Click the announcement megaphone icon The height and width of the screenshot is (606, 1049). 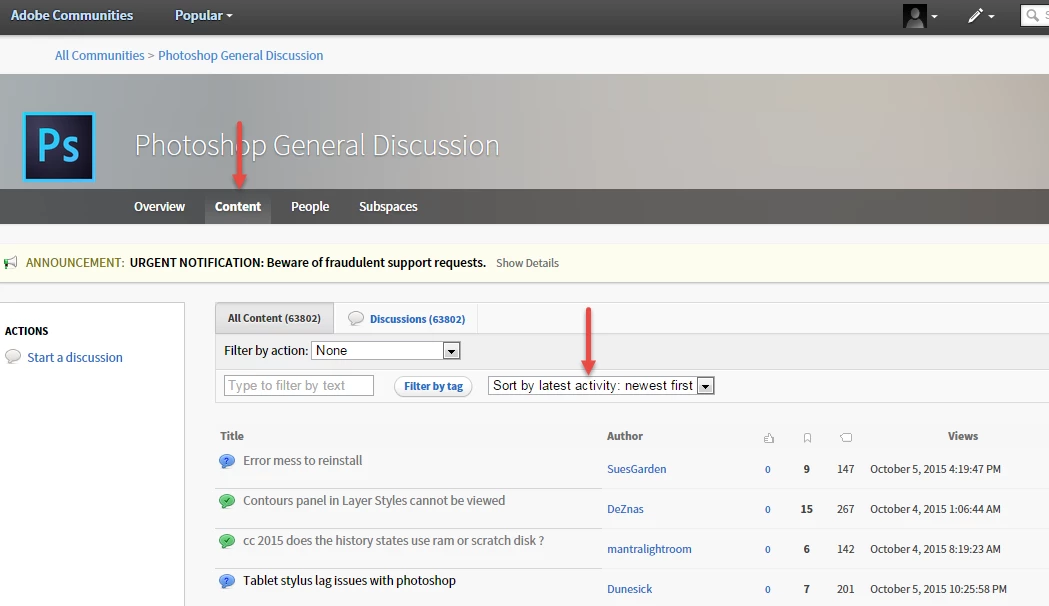(11, 263)
